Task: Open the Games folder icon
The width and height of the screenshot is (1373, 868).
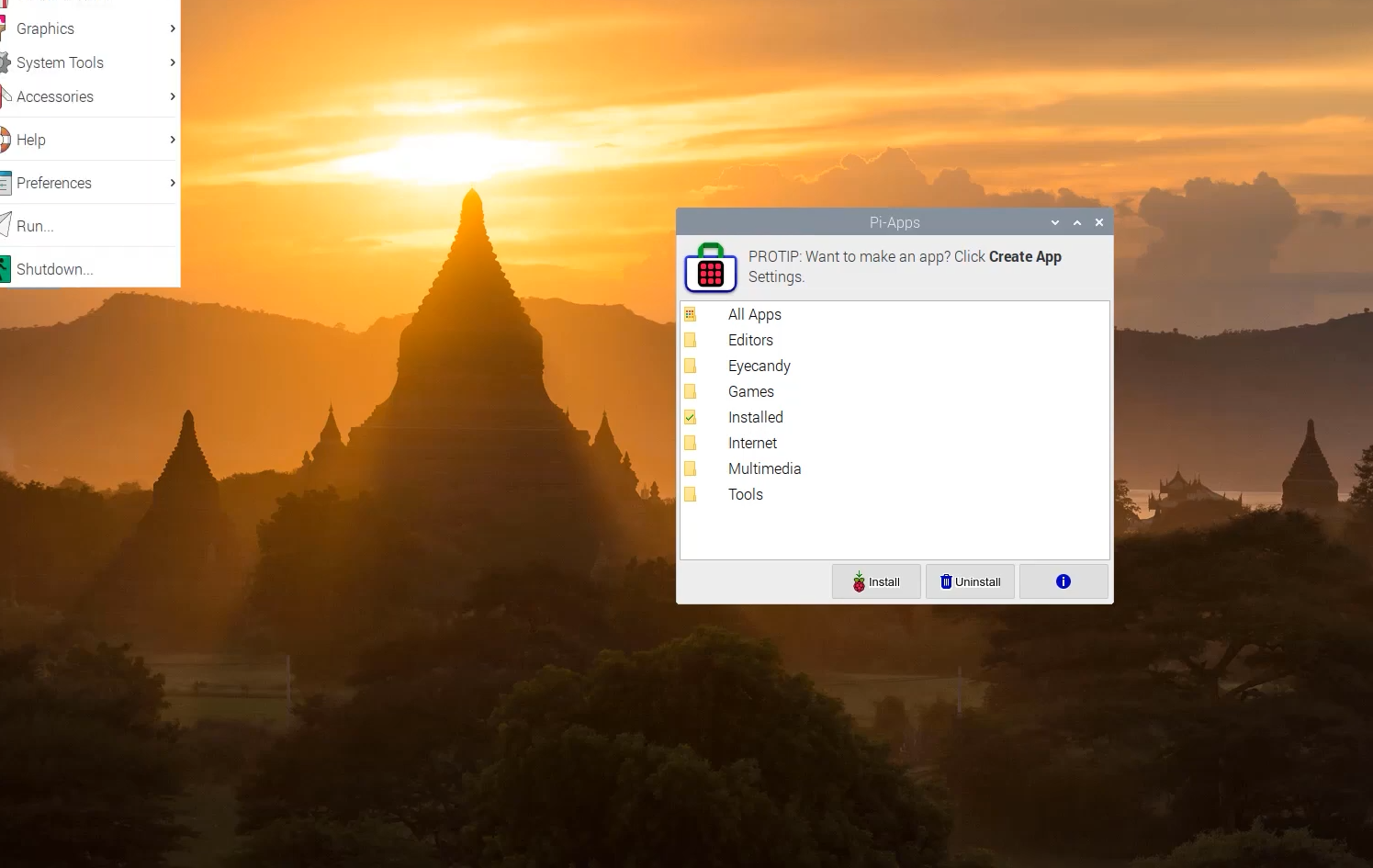Action: pyautogui.click(x=691, y=390)
